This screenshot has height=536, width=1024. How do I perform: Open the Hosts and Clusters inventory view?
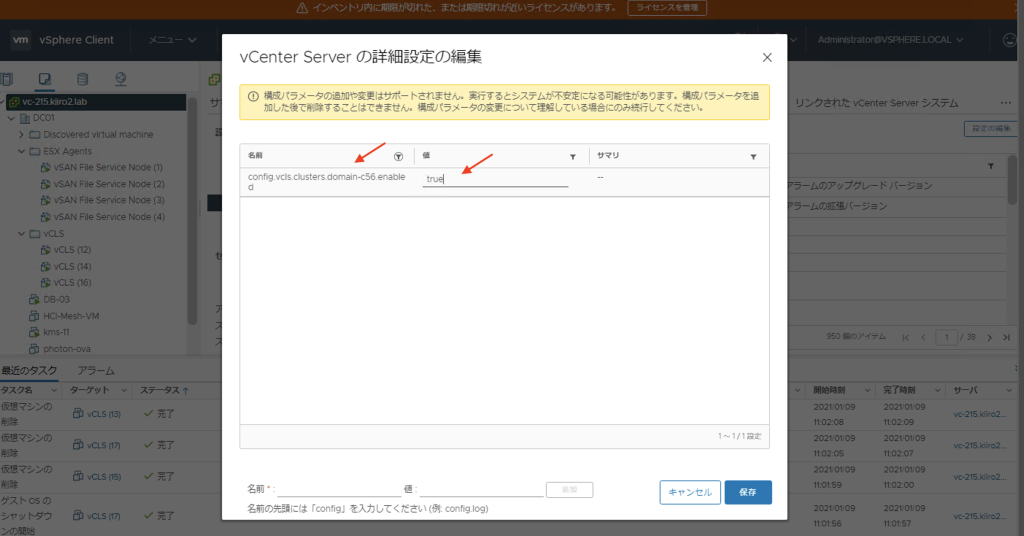coord(7,79)
